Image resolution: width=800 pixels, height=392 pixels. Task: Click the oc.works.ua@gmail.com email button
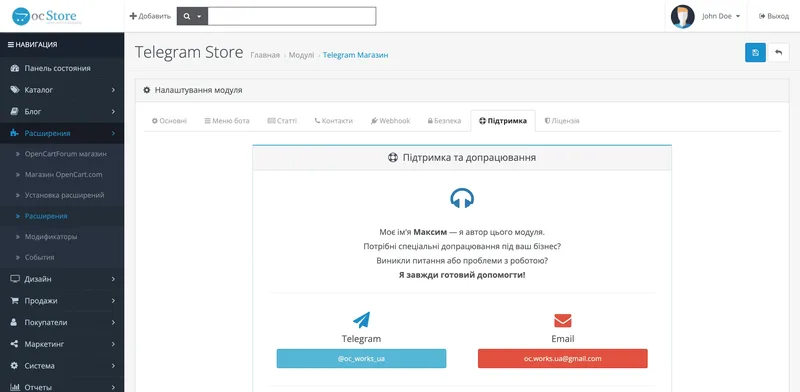pyautogui.click(x=563, y=358)
